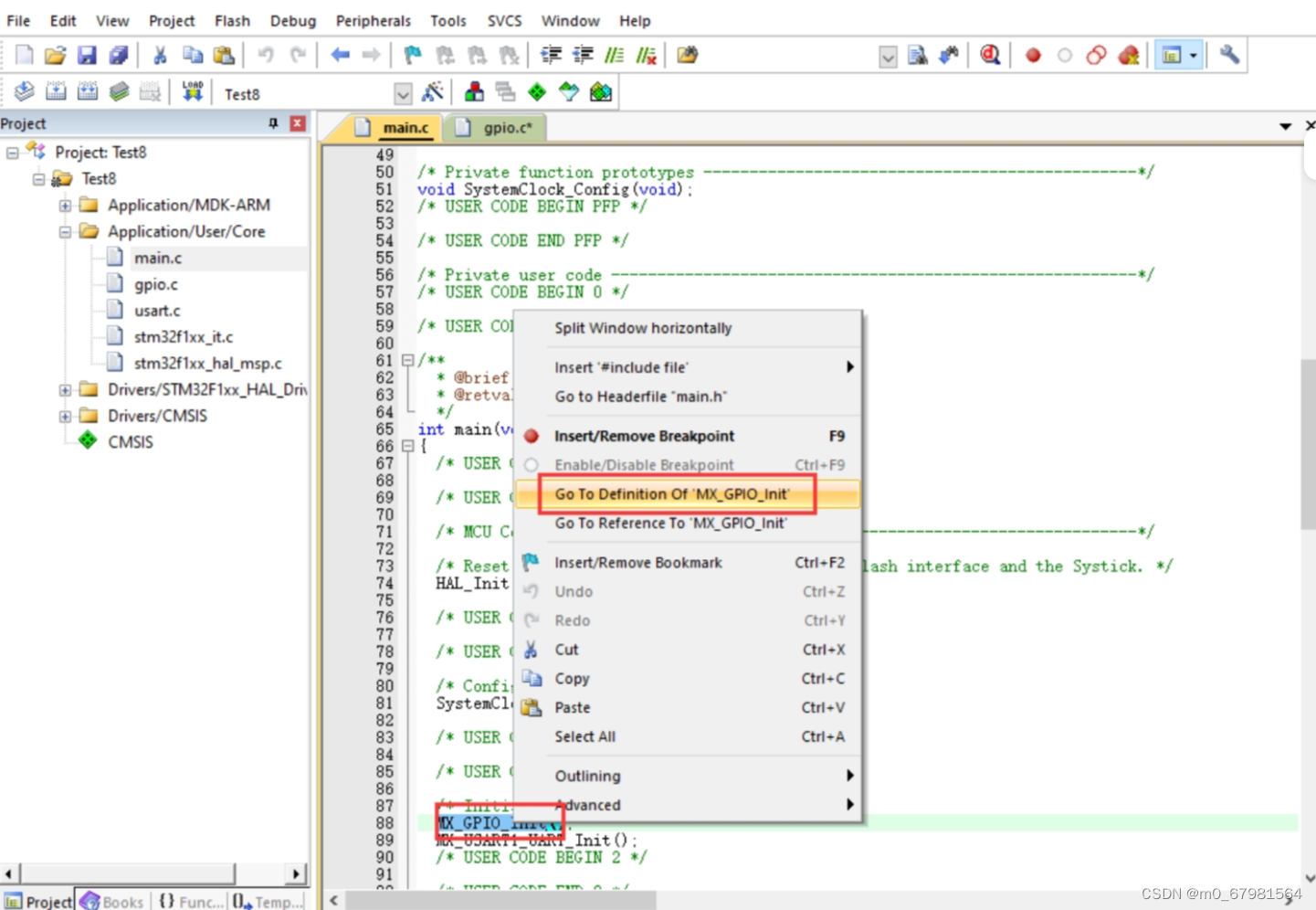
Task: Comment selection toolbar icon
Action: click(x=615, y=55)
